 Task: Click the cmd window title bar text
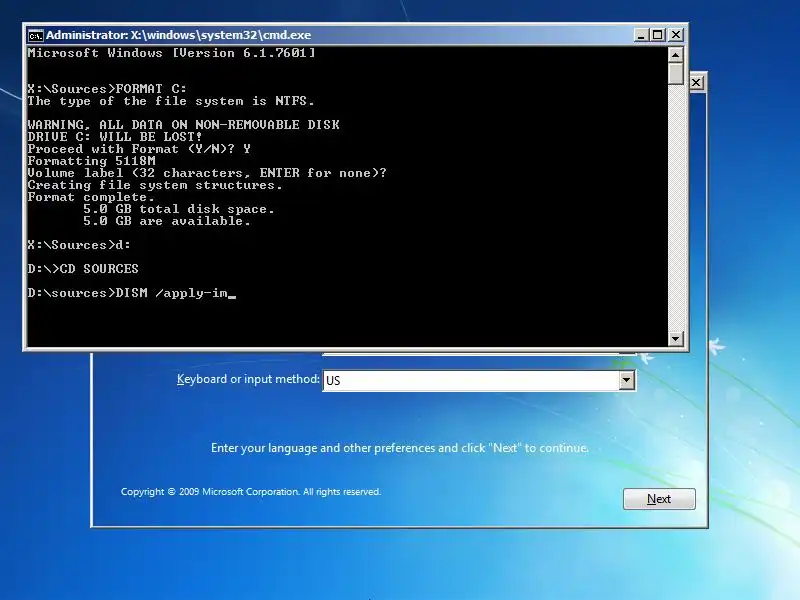point(179,35)
